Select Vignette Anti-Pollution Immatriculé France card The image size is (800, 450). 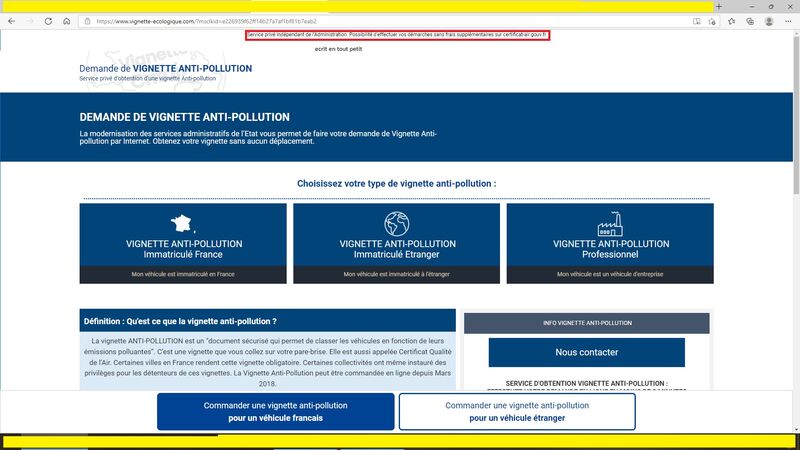tap(183, 243)
